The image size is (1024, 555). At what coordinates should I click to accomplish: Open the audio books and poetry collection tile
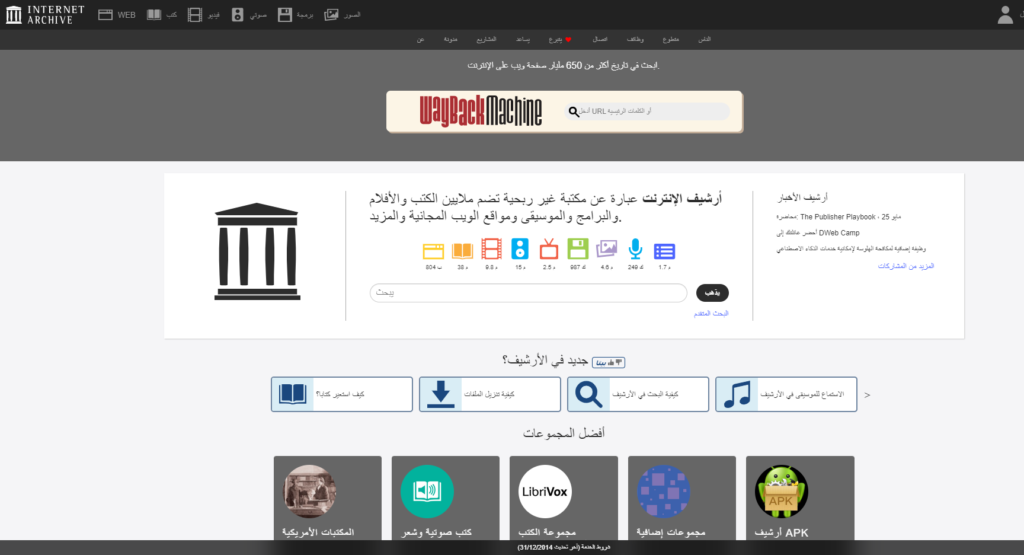tap(445, 498)
